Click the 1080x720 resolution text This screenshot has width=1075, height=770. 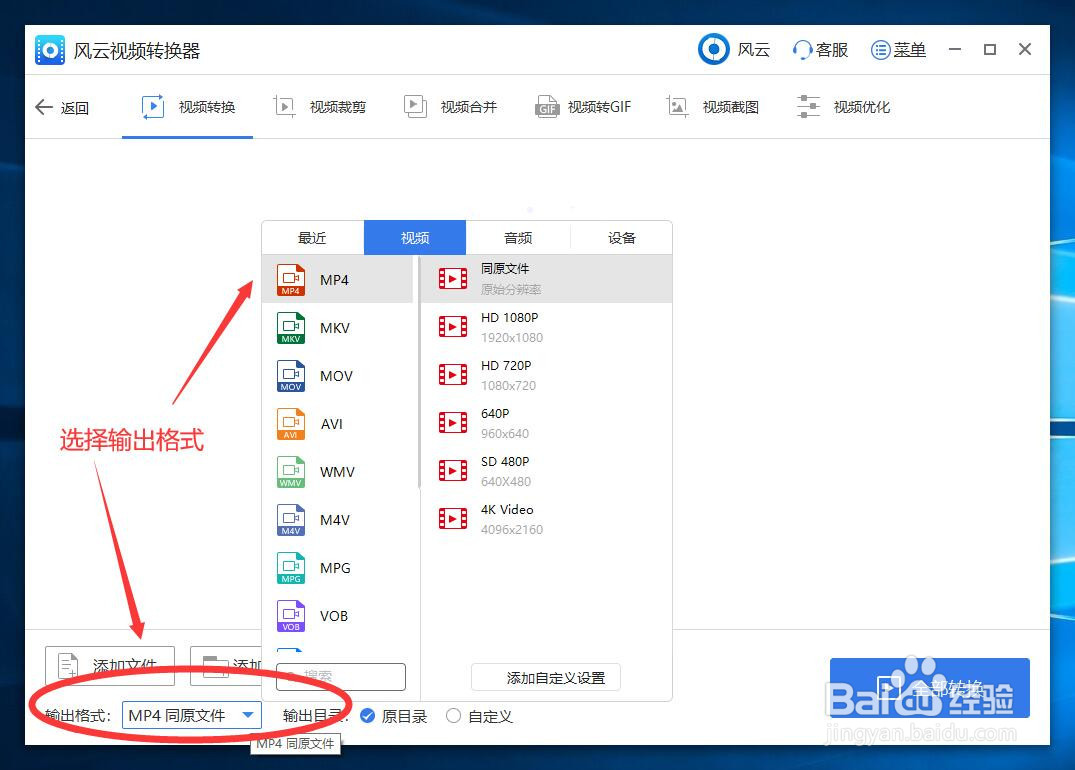pos(508,385)
